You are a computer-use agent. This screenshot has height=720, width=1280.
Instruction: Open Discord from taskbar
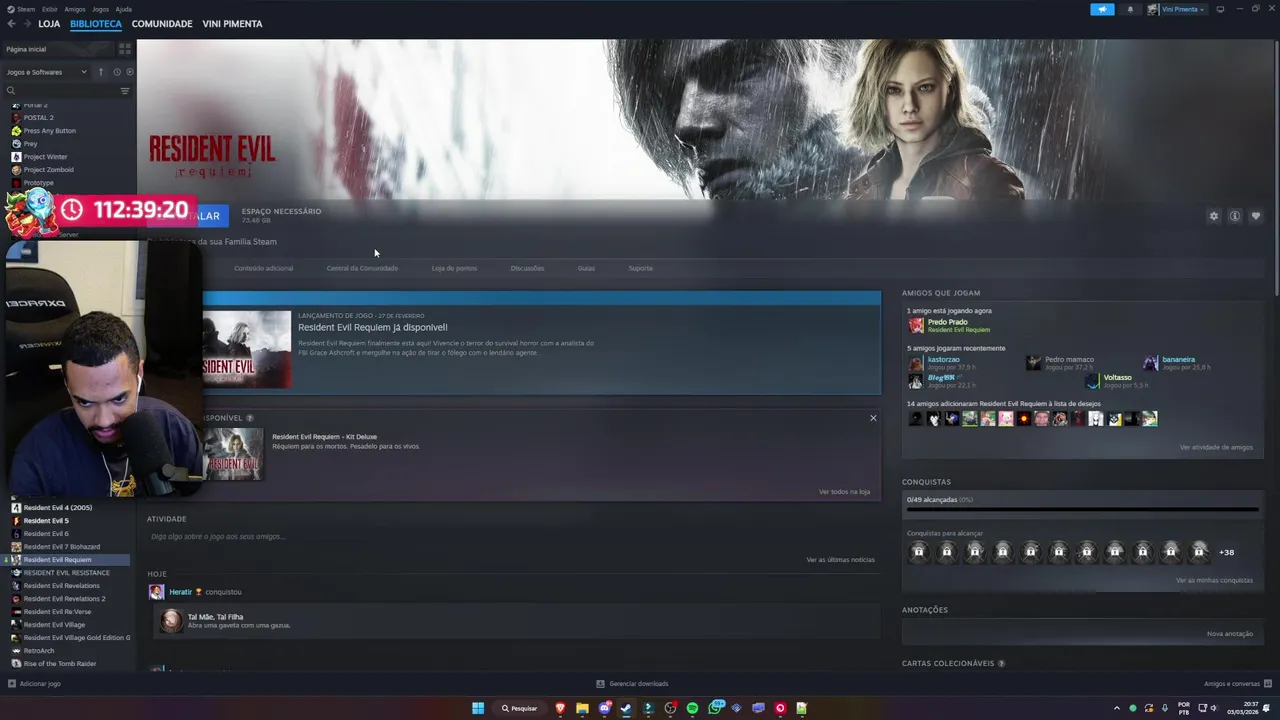point(605,708)
